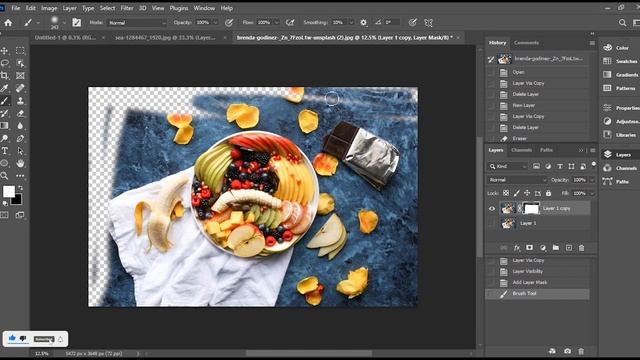Add a layer style with fx icon
The width and height of the screenshot is (640, 360).
click(x=517, y=248)
